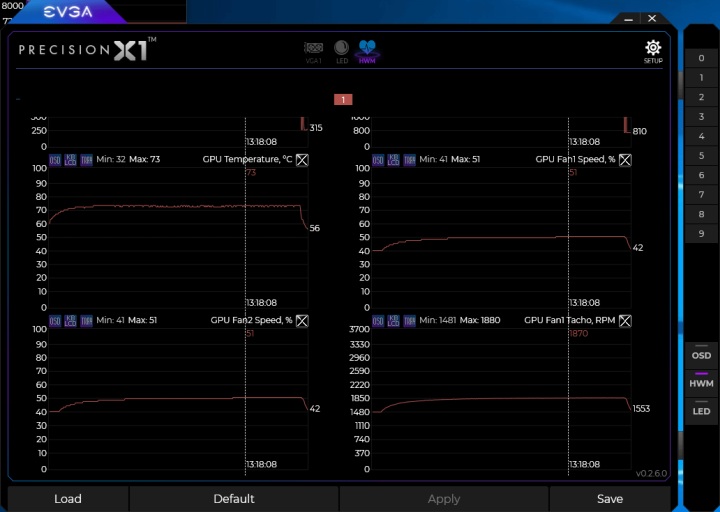720x512 pixels.
Task: Toggle OSD icon for GPU Temperature graph
Action: [55, 160]
